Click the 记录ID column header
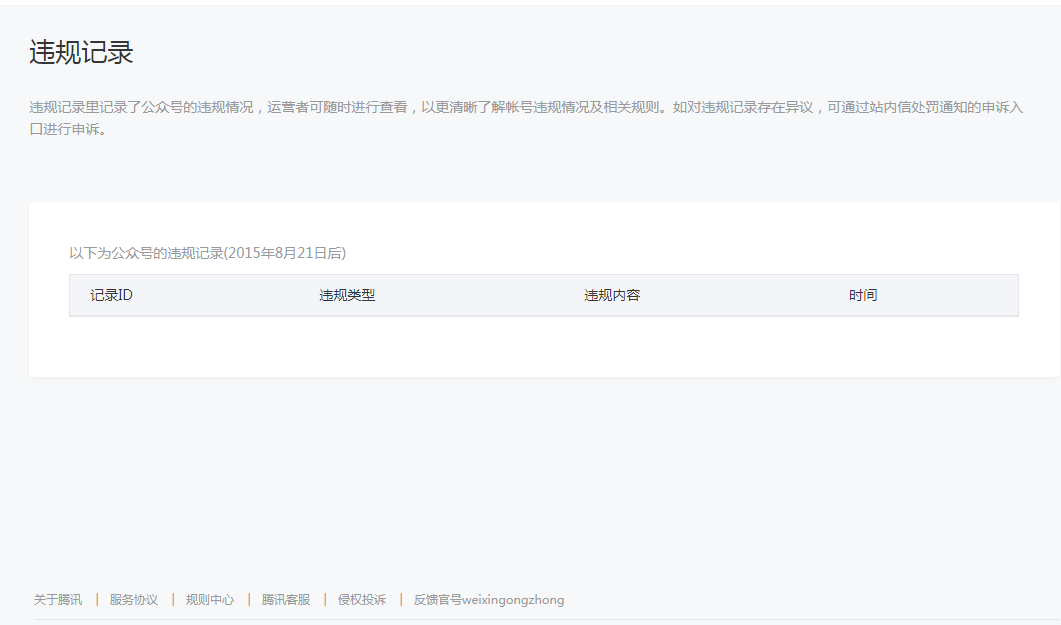1061x625 pixels. pyautogui.click(x=111, y=296)
